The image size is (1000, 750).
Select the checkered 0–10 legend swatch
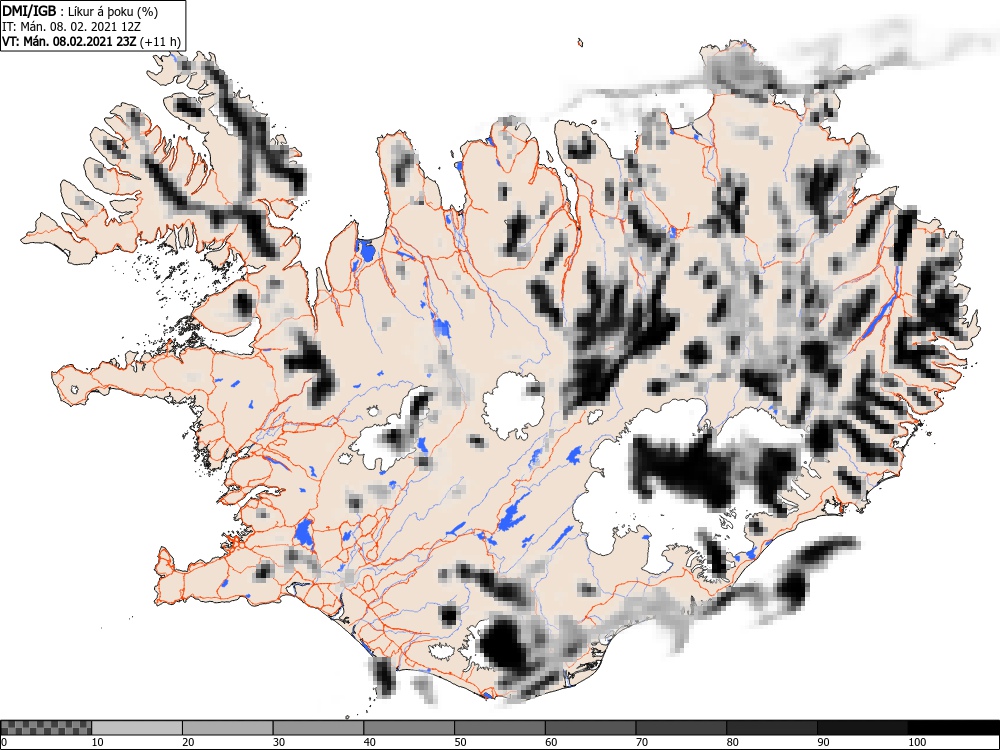pyautogui.click(x=46, y=728)
